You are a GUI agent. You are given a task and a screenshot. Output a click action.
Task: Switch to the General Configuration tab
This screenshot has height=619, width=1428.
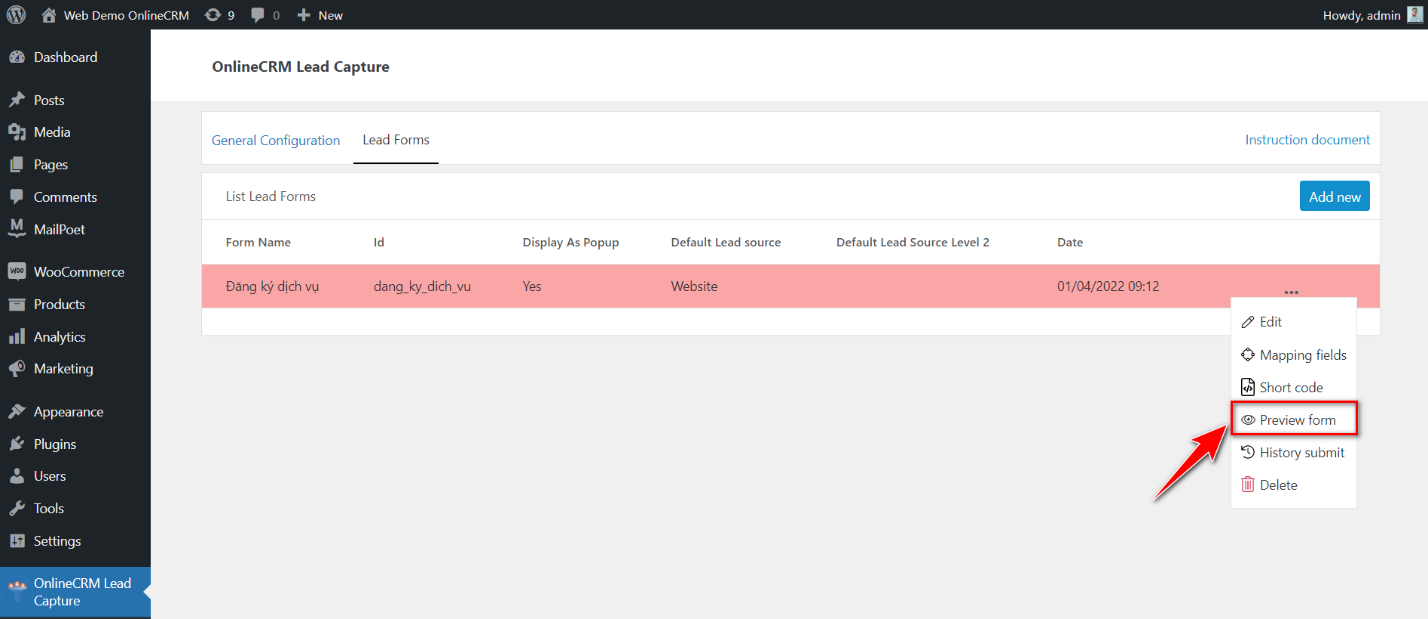pos(276,140)
